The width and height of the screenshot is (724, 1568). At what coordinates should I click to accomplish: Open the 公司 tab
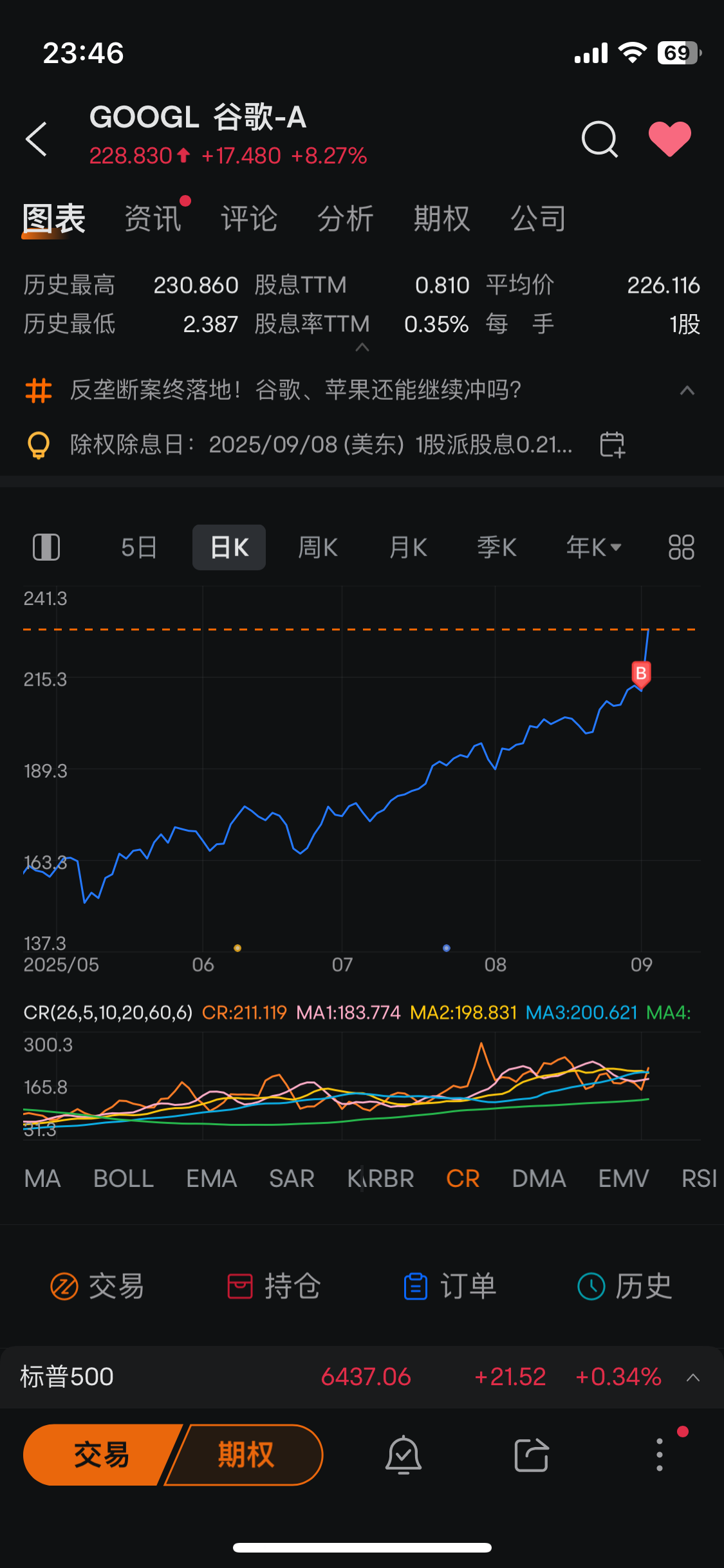click(x=539, y=219)
